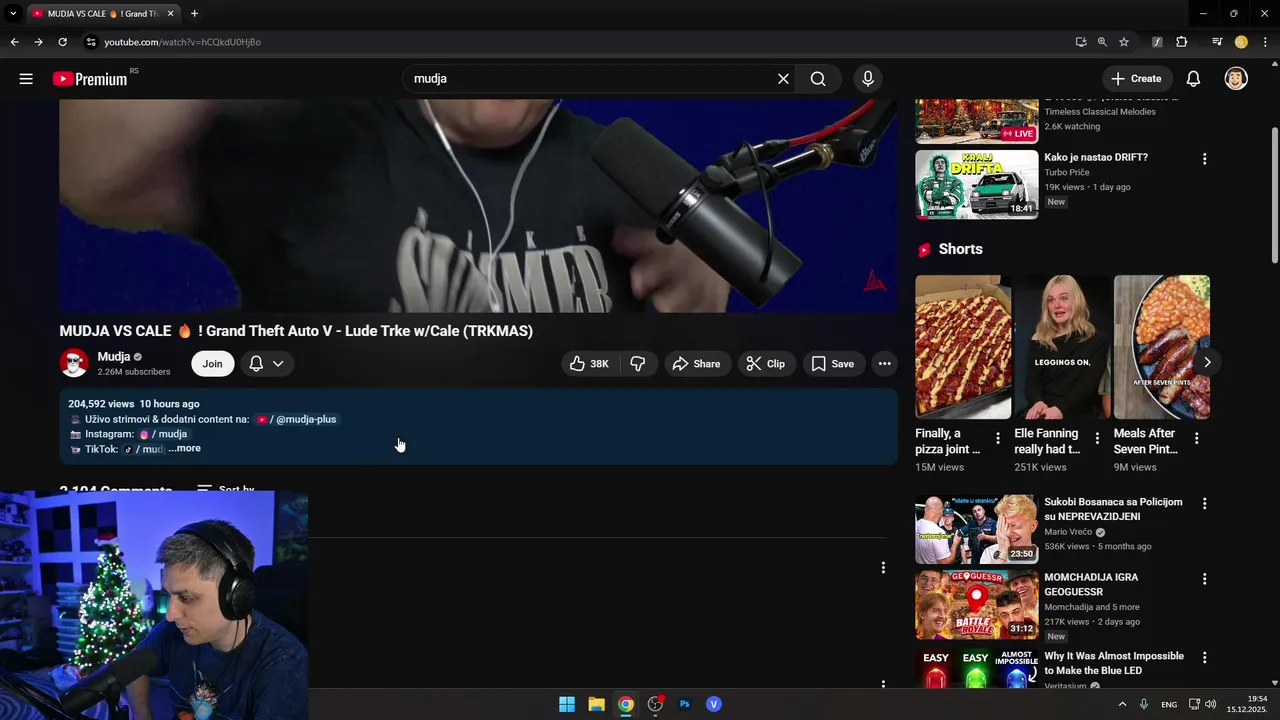The height and width of the screenshot is (720, 1280).
Task: Open options for pizza joint Short
Action: pos(997,438)
